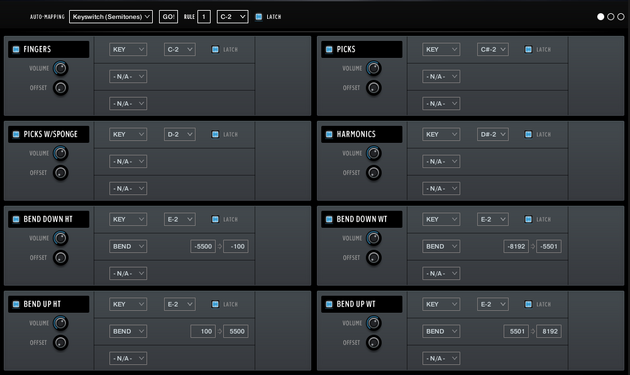Open the Bend Down HT BEND type dropdown

coord(128,246)
